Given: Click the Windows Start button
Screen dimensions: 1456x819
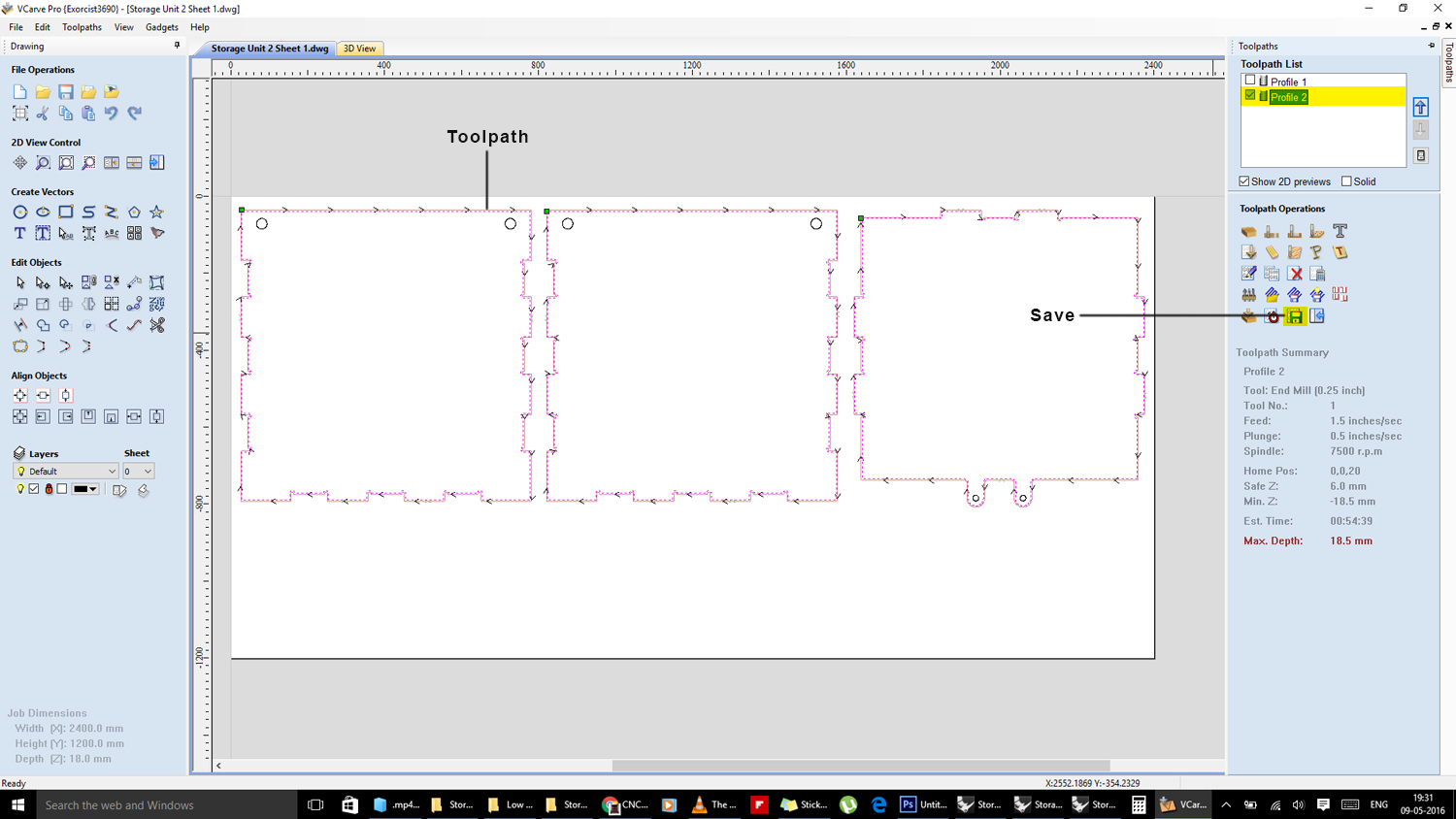Looking at the screenshot, I should point(17,804).
